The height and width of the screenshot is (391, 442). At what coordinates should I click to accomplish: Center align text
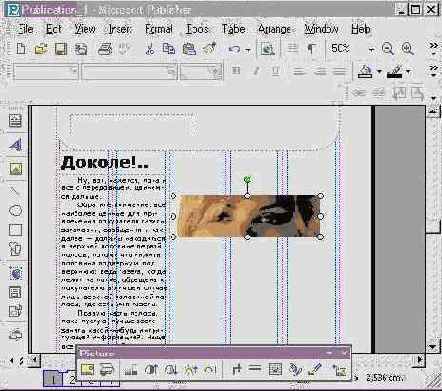(319, 71)
